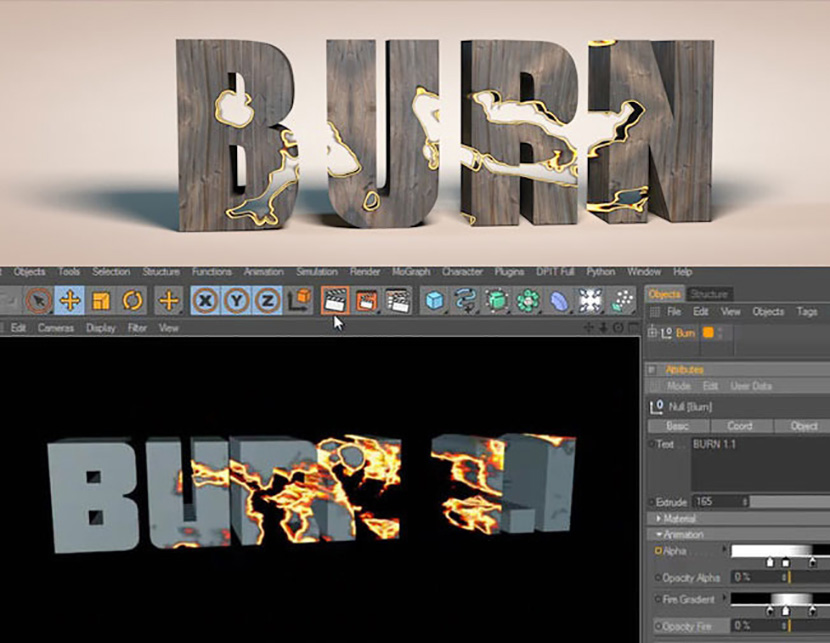Collapse the Animation section
The height and width of the screenshot is (643, 830).
pyautogui.click(x=658, y=535)
